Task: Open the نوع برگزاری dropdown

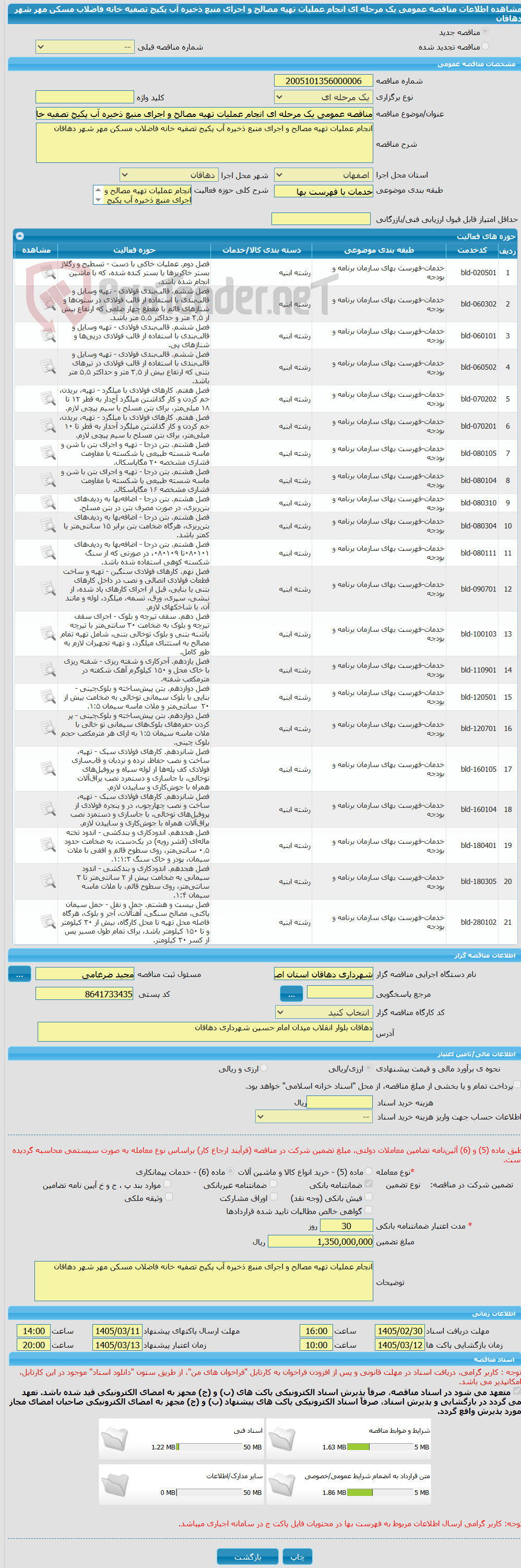Action: [x=323, y=97]
